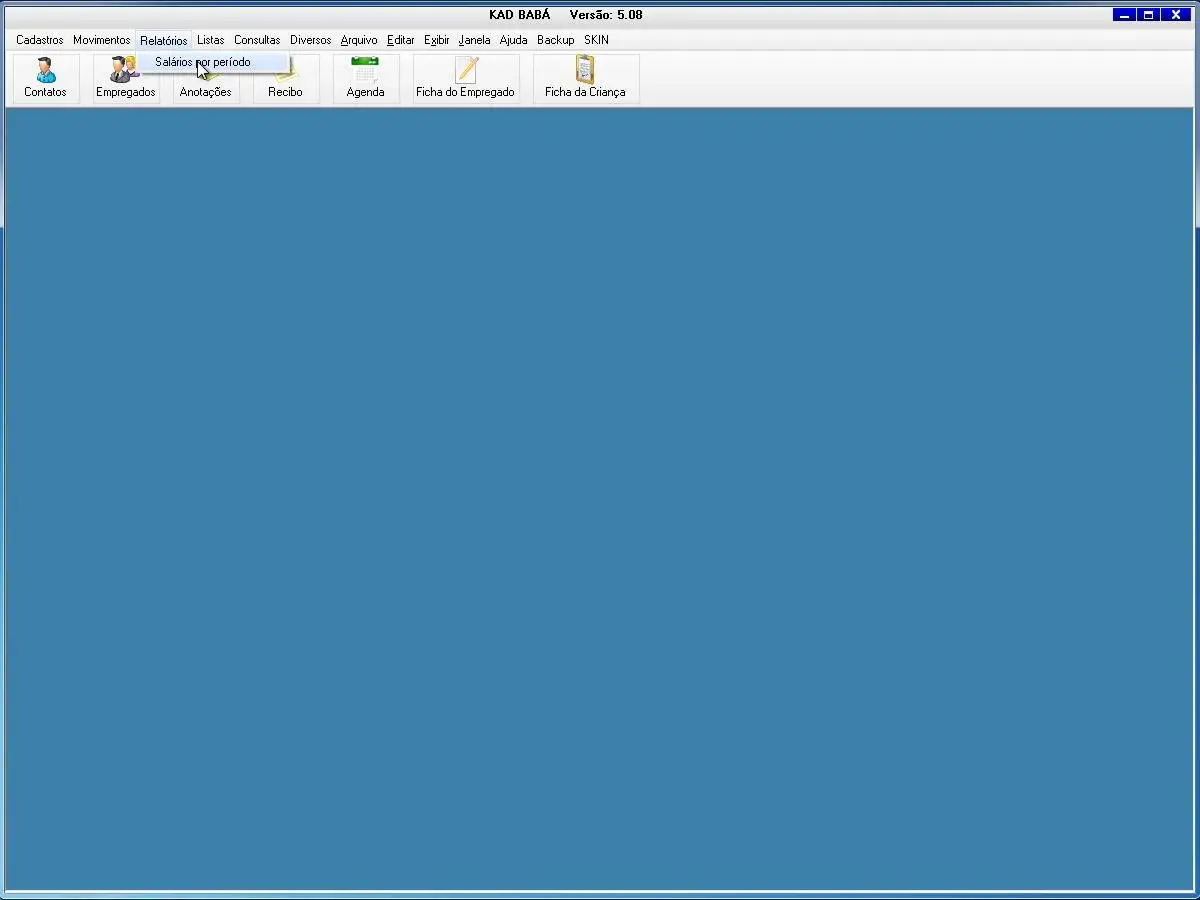Image resolution: width=1200 pixels, height=900 pixels.
Task: Open the Ajuda help menu
Action: point(513,40)
